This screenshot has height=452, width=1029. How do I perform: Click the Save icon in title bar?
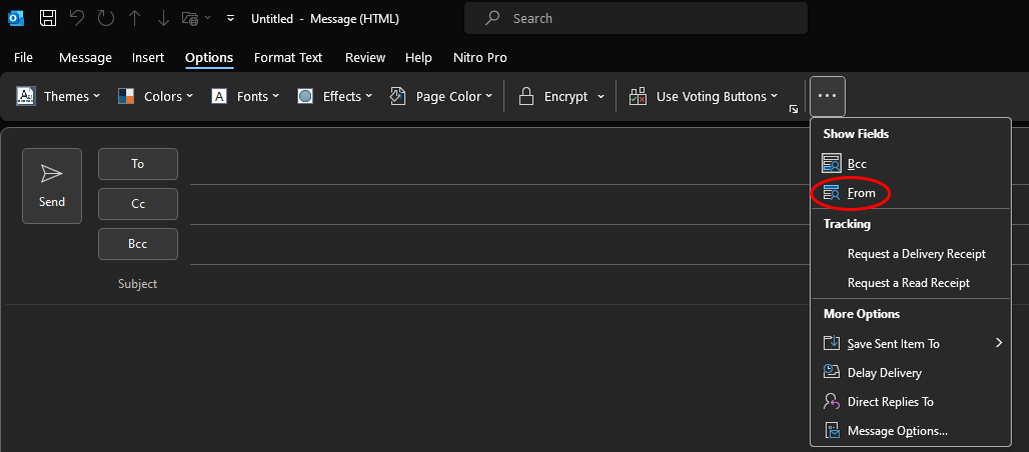[x=47, y=18]
